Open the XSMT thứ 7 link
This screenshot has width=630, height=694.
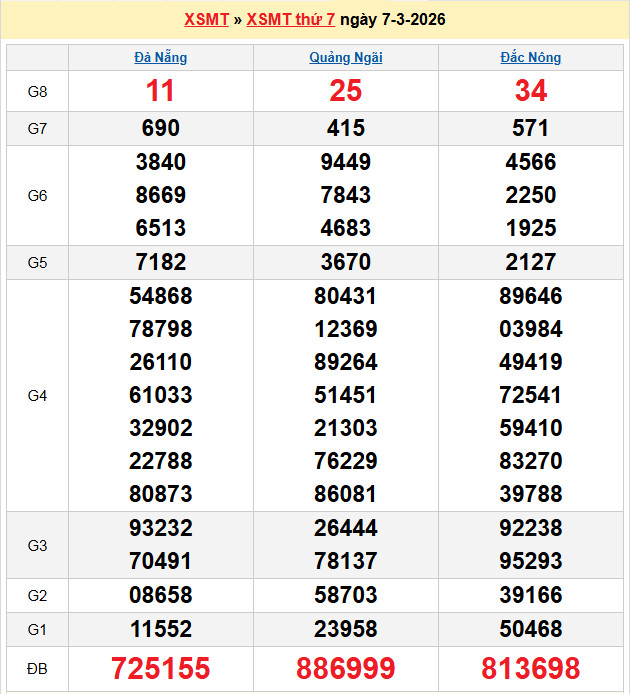coord(290,20)
